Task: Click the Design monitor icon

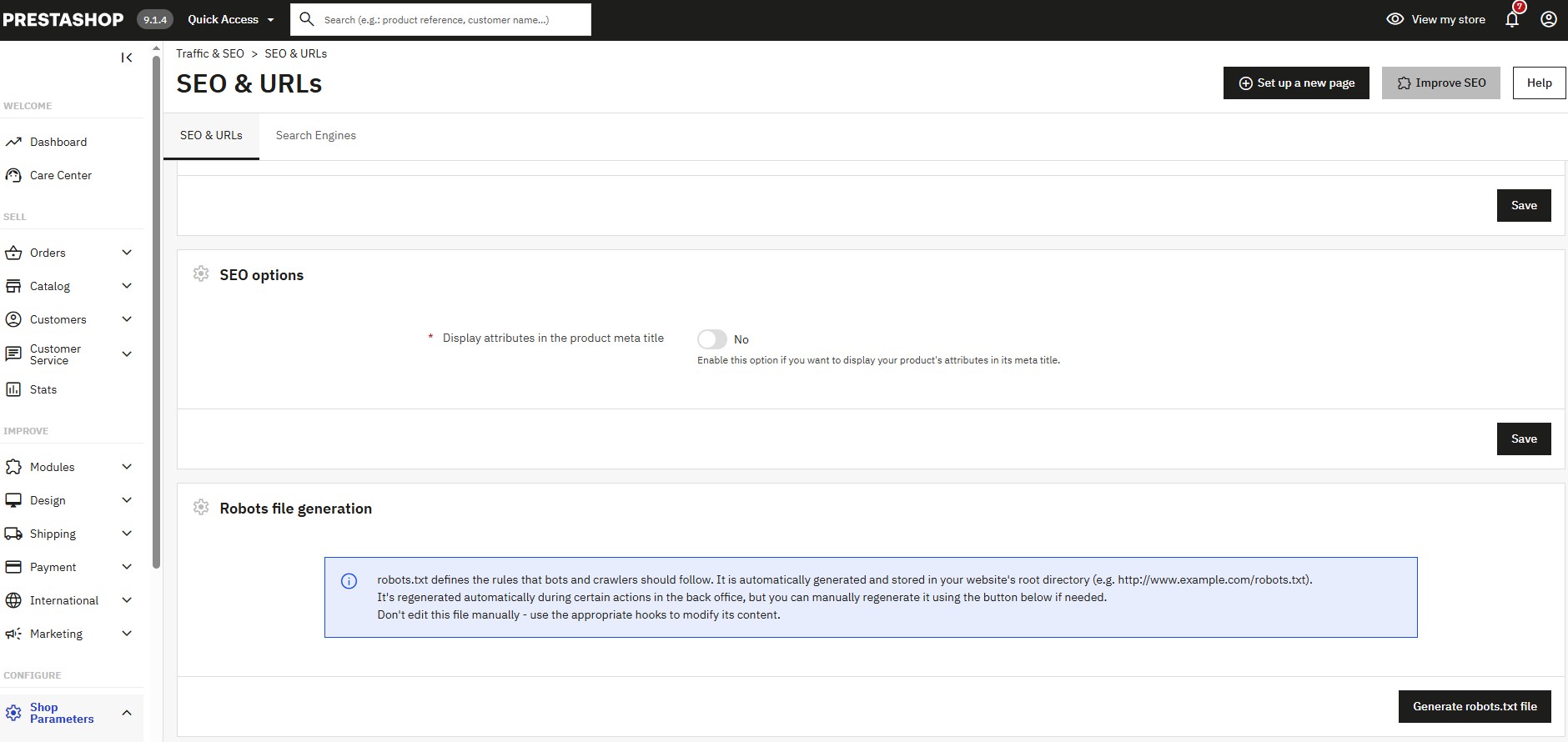Action: [x=13, y=500]
